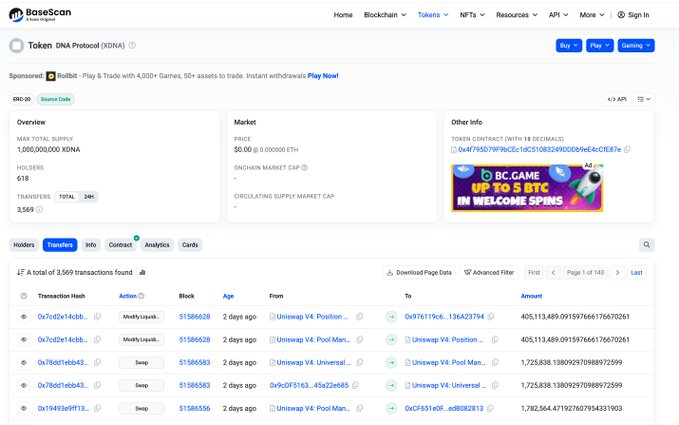Copy the token contract address
Viewport: 679px width, 425px height.
point(627,149)
